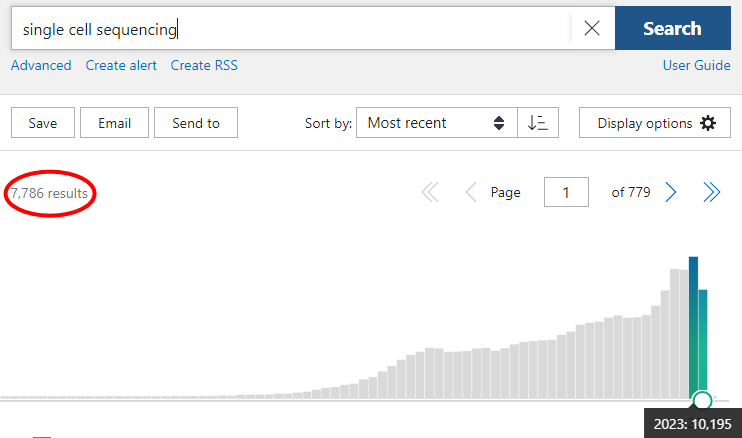Open the Advanced search link

point(41,65)
